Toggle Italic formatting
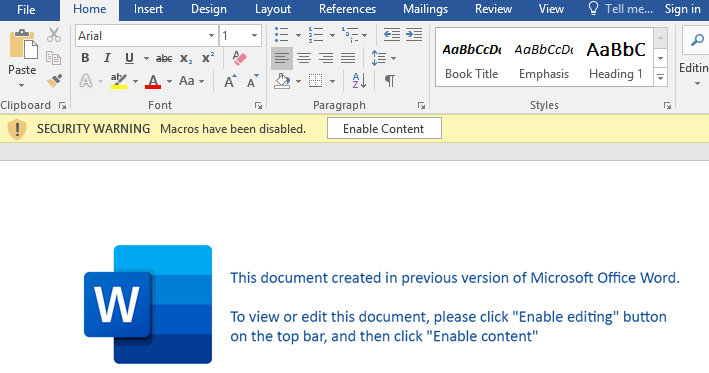709x373 pixels. point(107,58)
